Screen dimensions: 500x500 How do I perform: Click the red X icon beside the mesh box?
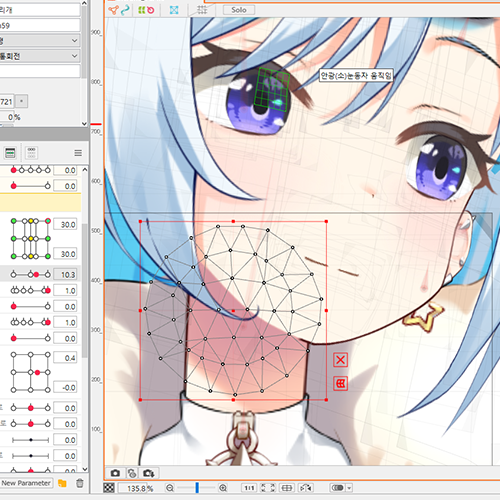click(340, 360)
